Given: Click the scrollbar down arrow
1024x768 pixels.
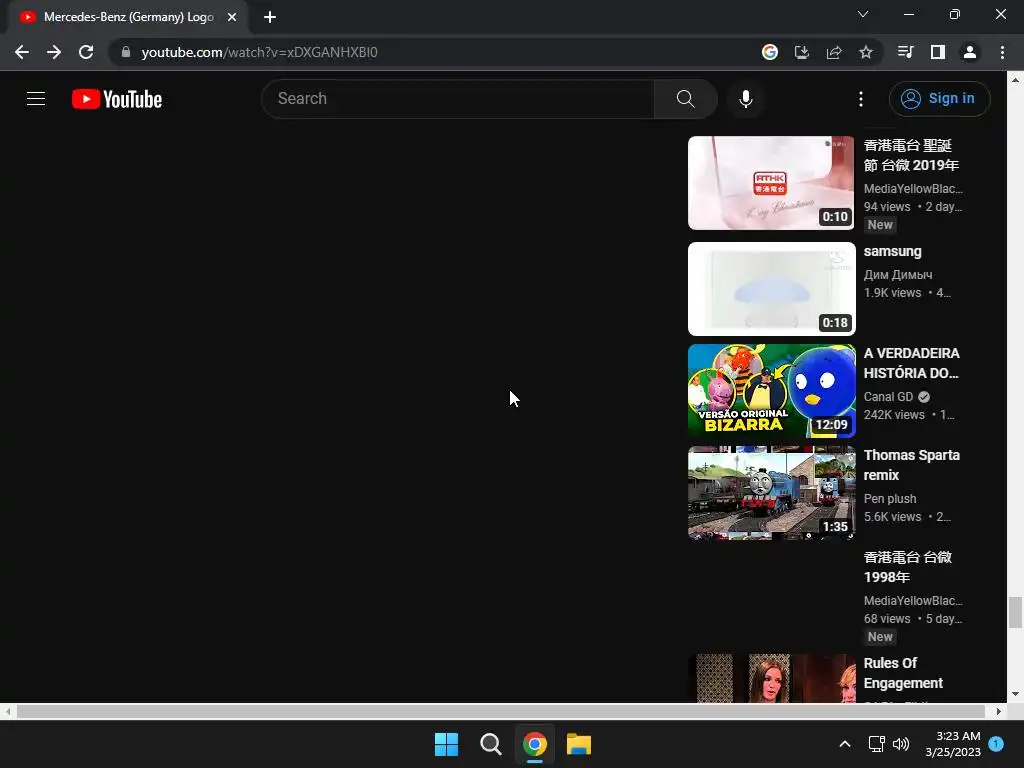Looking at the screenshot, I should [1015, 694].
